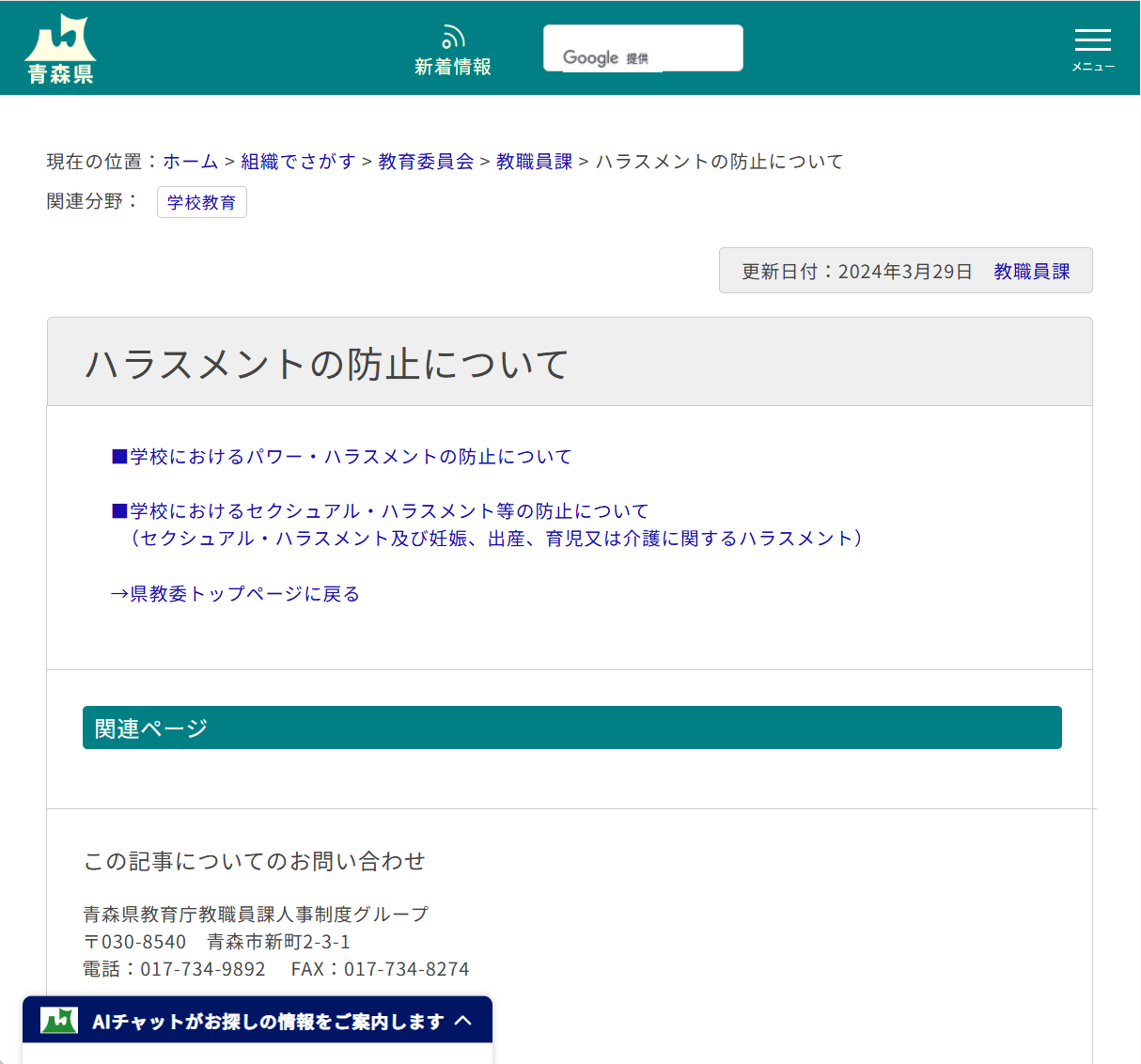1141x1064 pixels.
Task: Open the hamburger メニュー icon
Action: (x=1092, y=39)
